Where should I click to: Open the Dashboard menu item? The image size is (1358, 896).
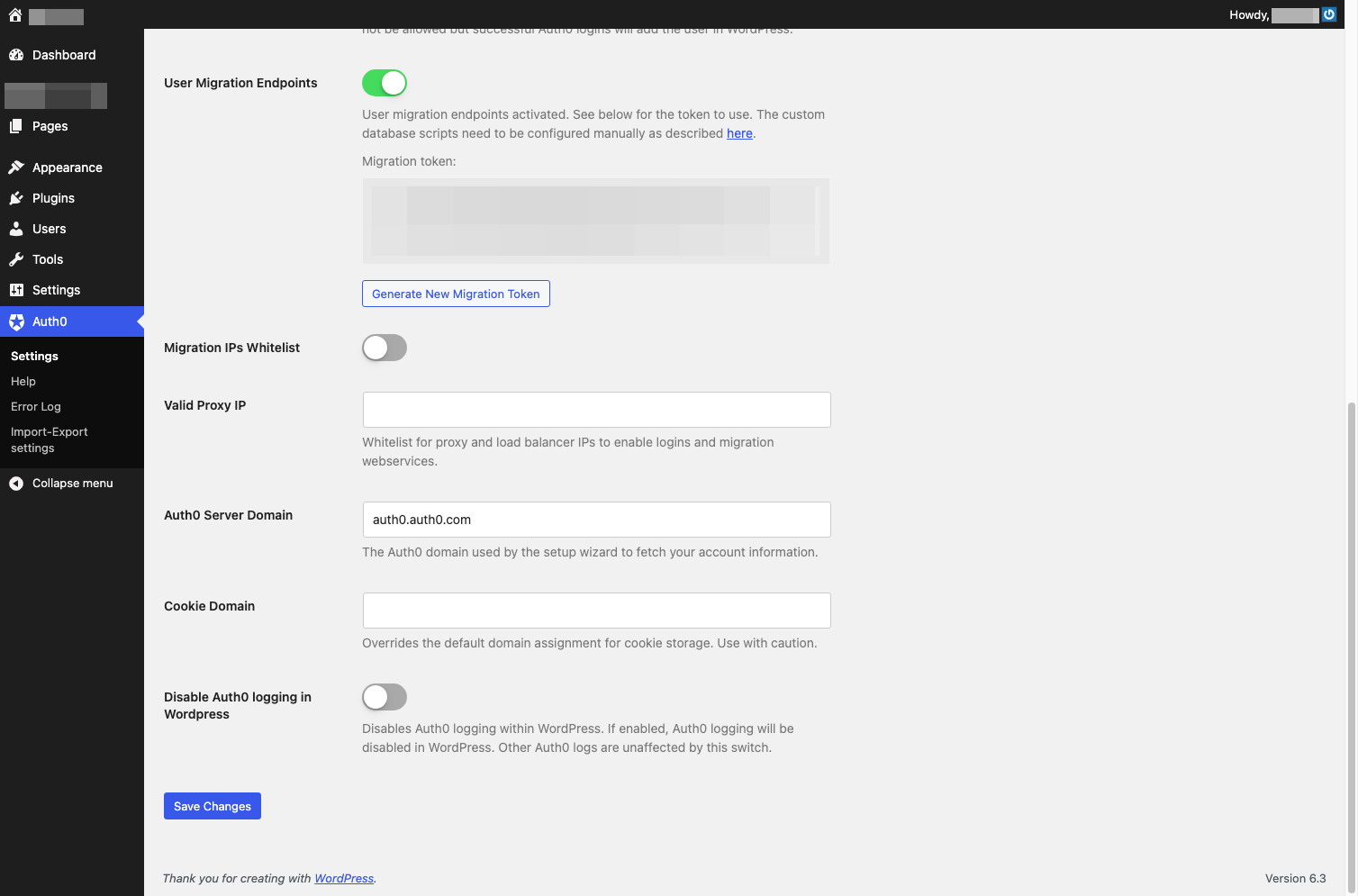(x=72, y=55)
